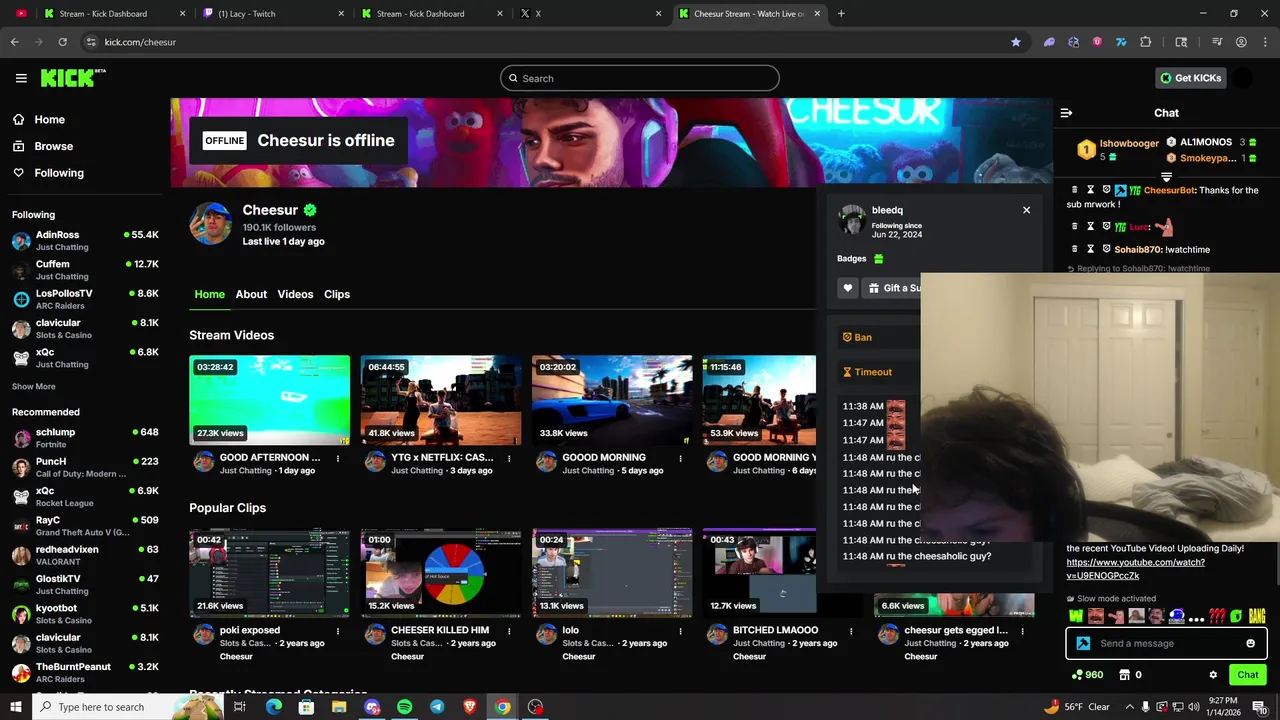Collapse the chat panel with arrow icon
This screenshot has width=1280, height=720.
point(1066,113)
